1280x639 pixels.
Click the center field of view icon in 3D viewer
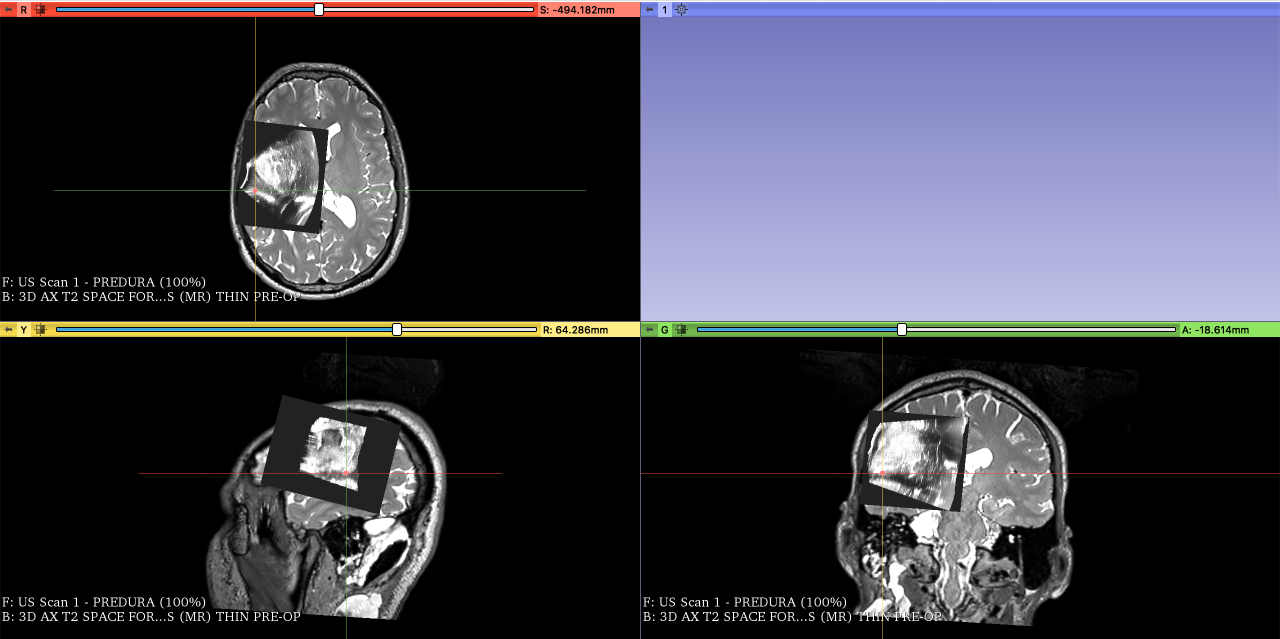pos(681,9)
